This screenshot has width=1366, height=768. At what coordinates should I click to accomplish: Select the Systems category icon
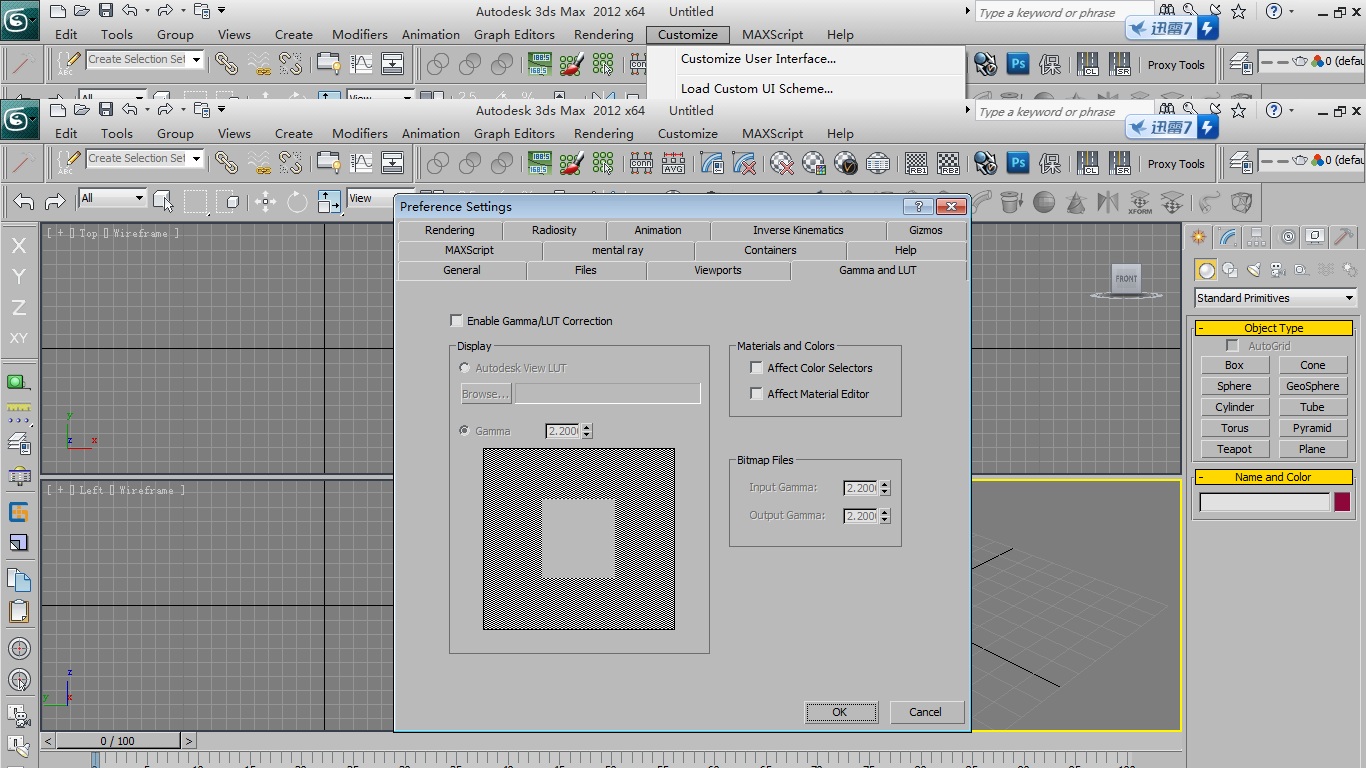point(1349,270)
